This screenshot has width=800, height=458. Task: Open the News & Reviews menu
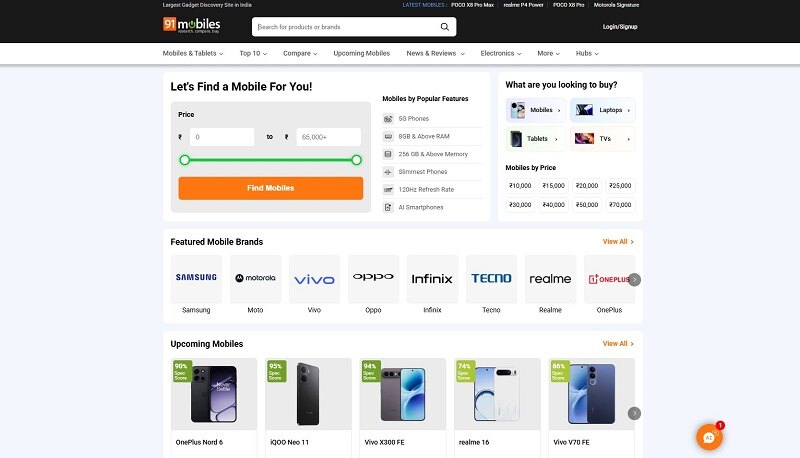pos(434,53)
